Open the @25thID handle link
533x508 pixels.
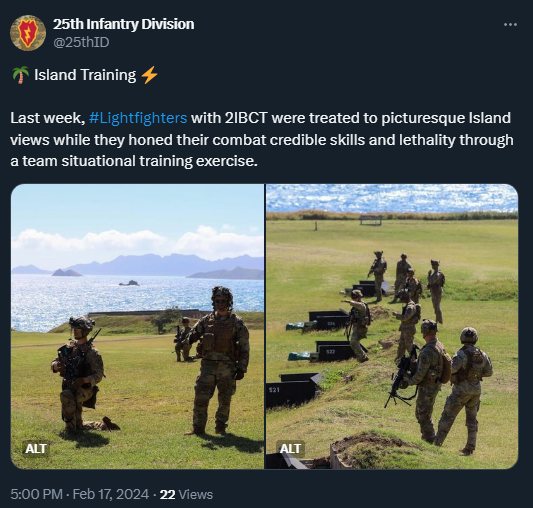click(x=81, y=42)
